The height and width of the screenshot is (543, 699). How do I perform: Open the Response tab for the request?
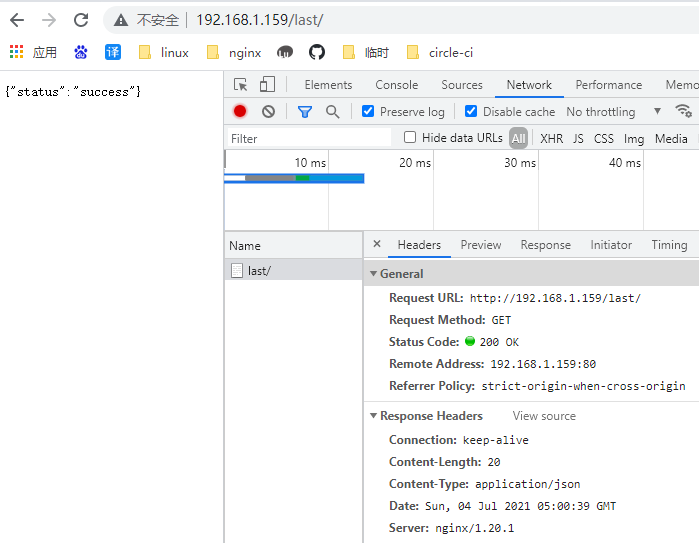(545, 245)
